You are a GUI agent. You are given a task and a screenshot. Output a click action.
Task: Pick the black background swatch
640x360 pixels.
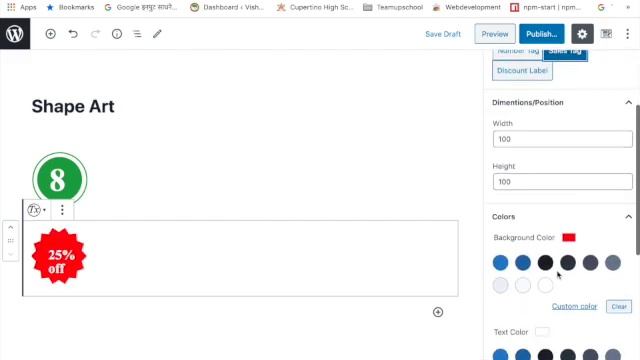click(x=545, y=263)
